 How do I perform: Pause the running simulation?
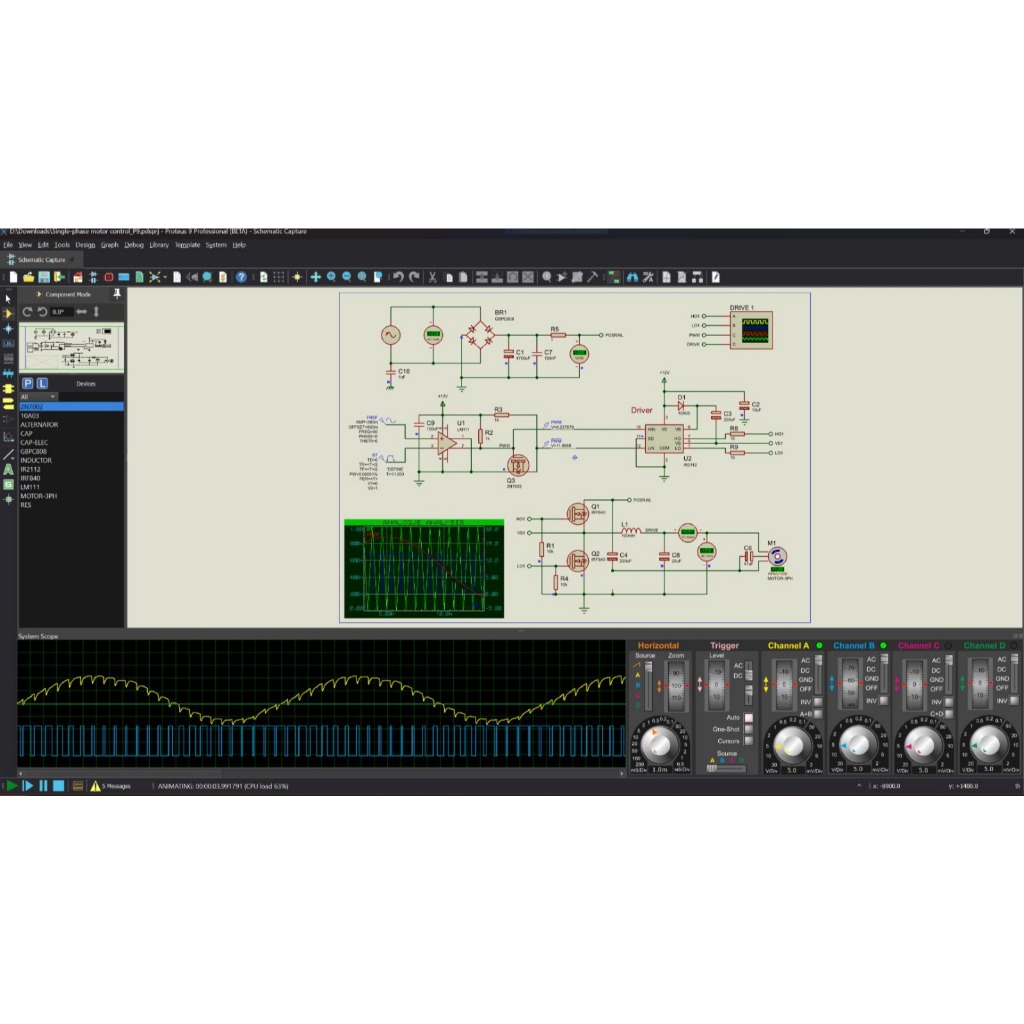(x=43, y=786)
